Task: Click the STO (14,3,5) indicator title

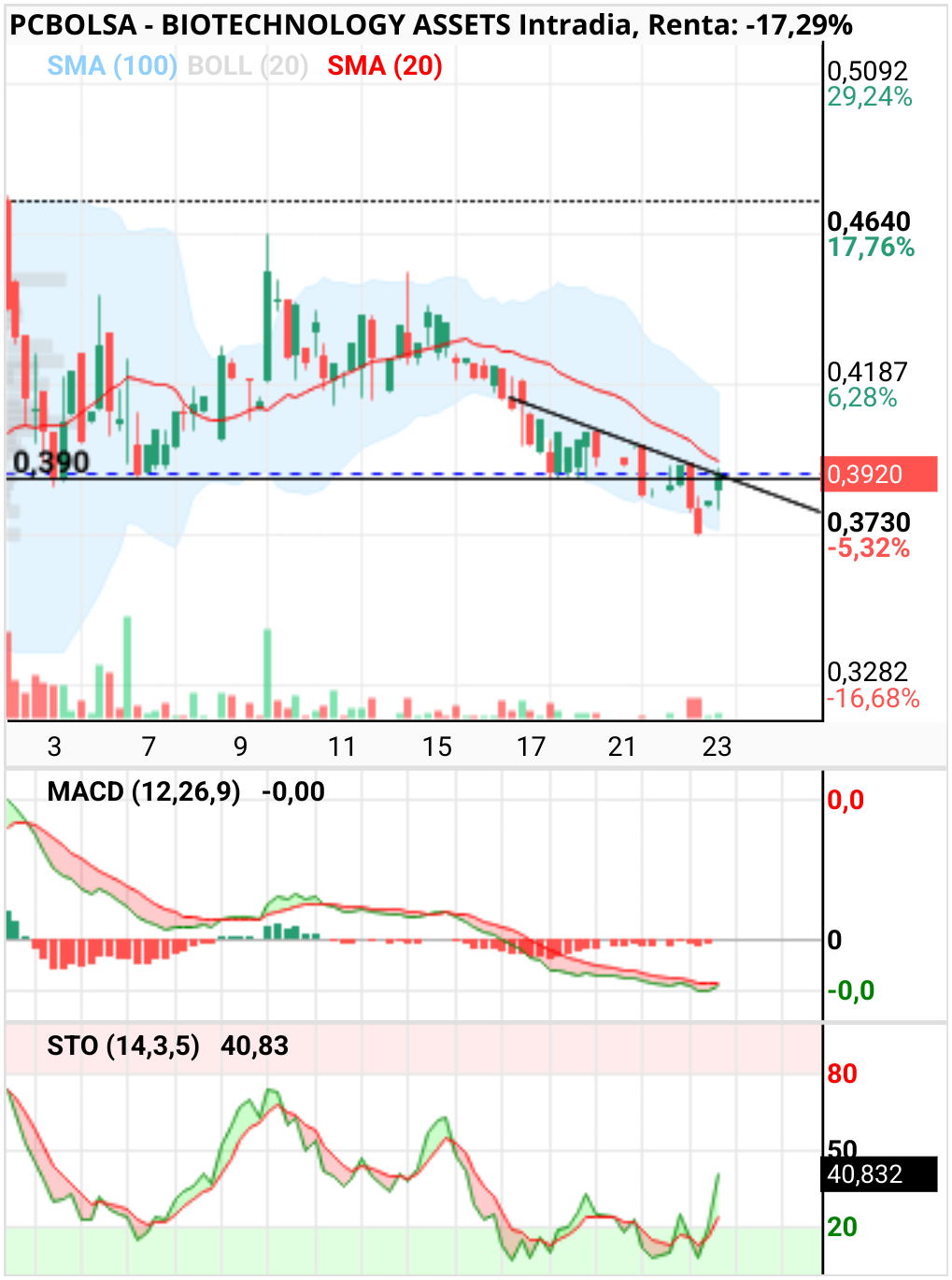Action: pyautogui.click(x=123, y=1045)
